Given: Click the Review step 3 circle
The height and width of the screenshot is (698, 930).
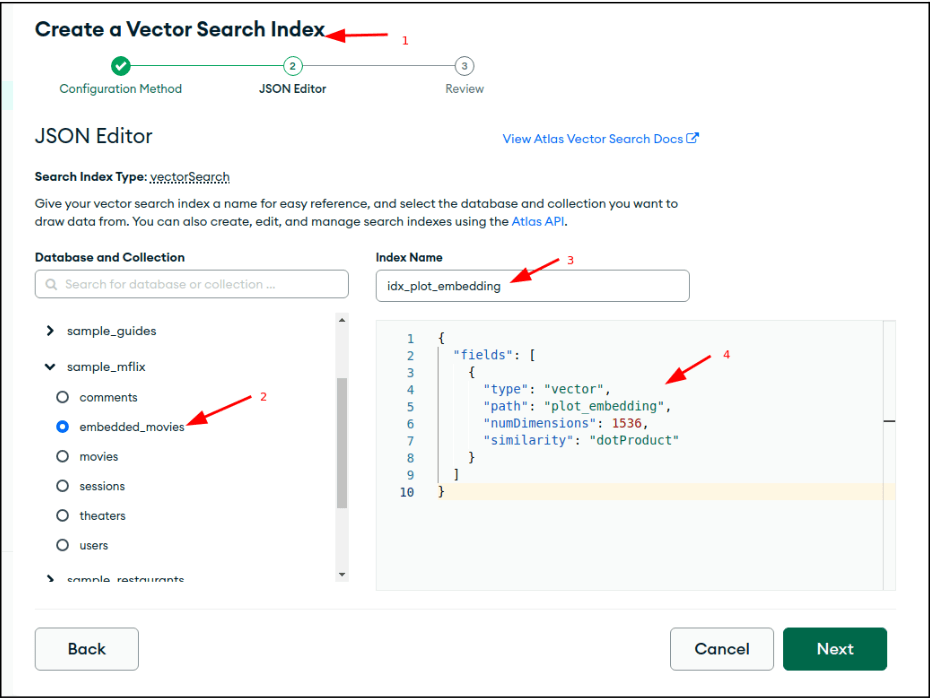Looking at the screenshot, I should point(464,66).
